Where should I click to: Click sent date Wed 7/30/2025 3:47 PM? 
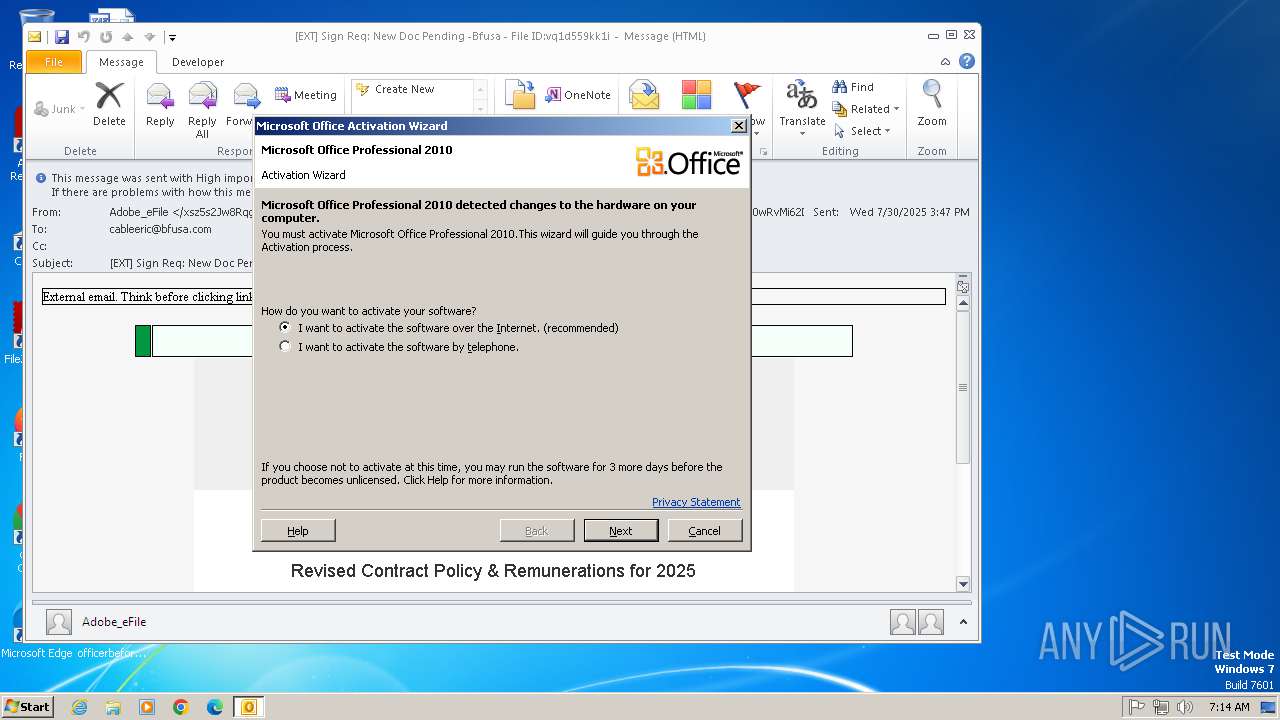click(909, 212)
